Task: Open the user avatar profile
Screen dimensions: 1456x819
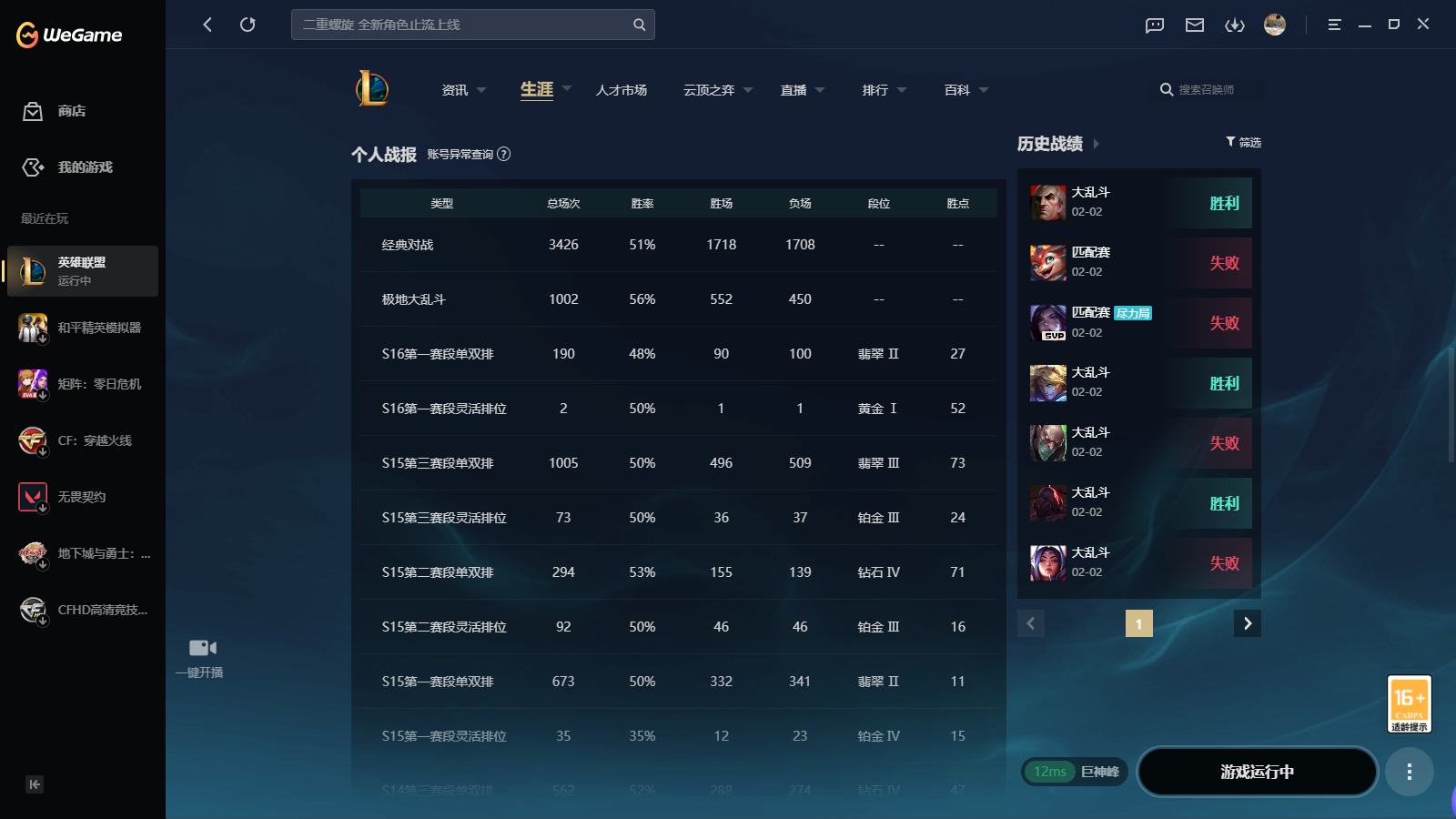Action: click(x=1275, y=25)
